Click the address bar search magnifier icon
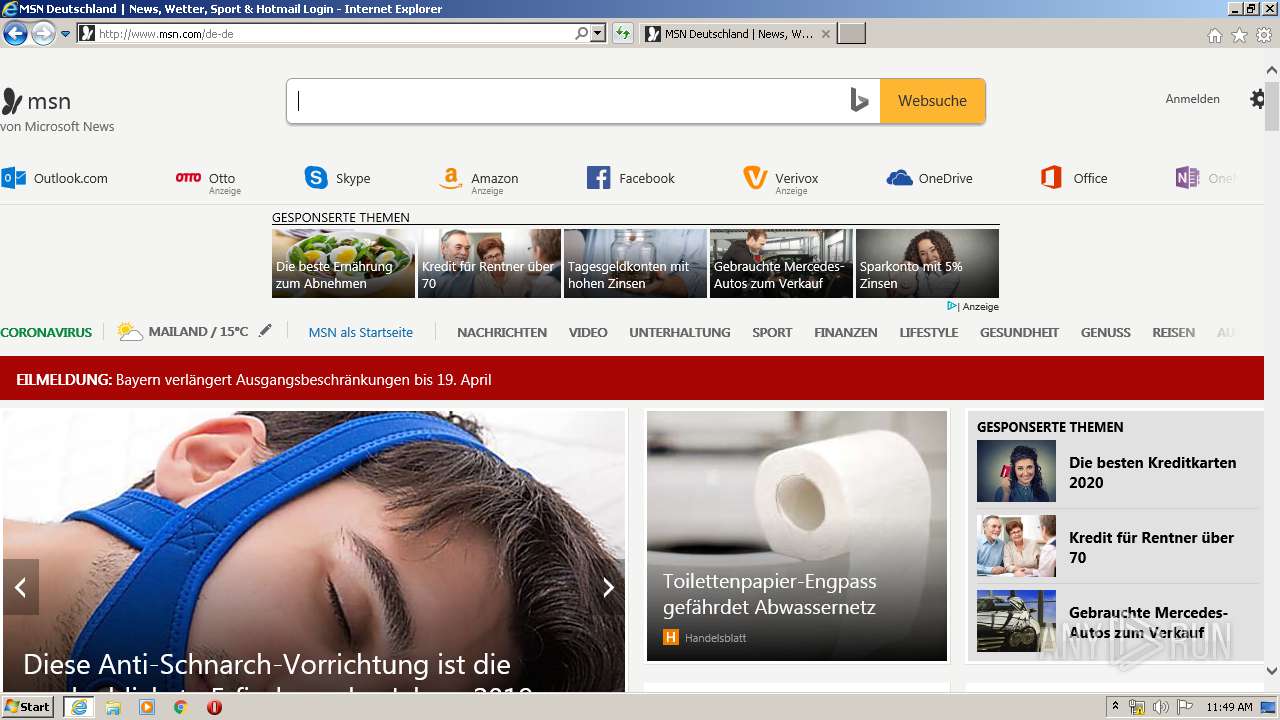1280x720 pixels. tap(581, 34)
